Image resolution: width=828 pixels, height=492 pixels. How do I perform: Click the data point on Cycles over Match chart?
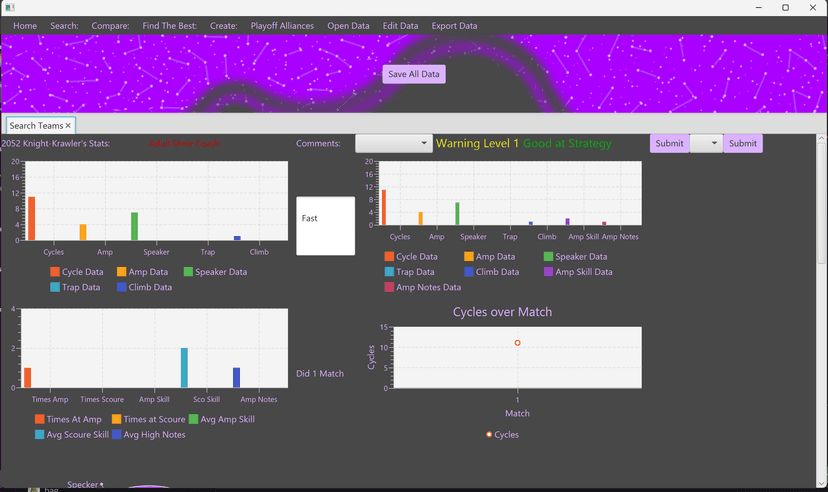(517, 343)
